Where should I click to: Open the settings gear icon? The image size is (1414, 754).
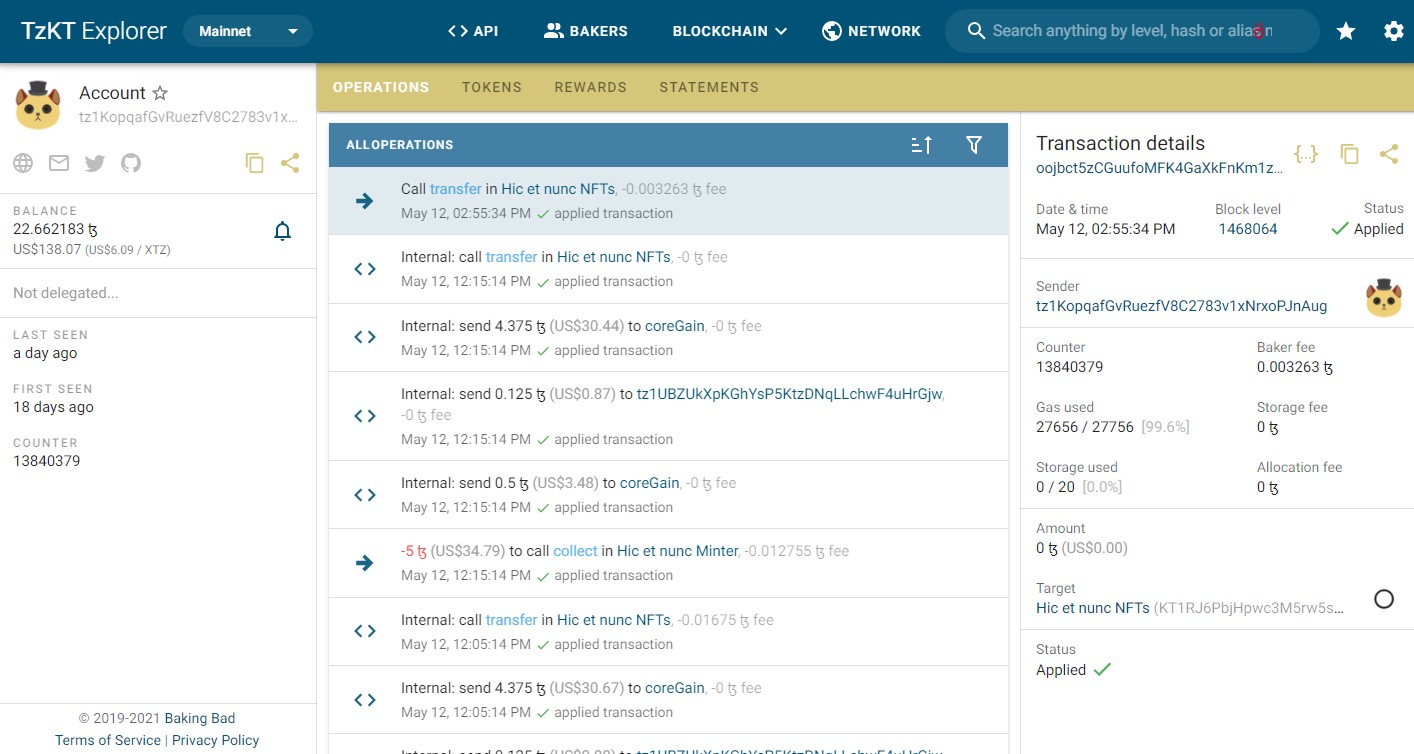pos(1394,31)
